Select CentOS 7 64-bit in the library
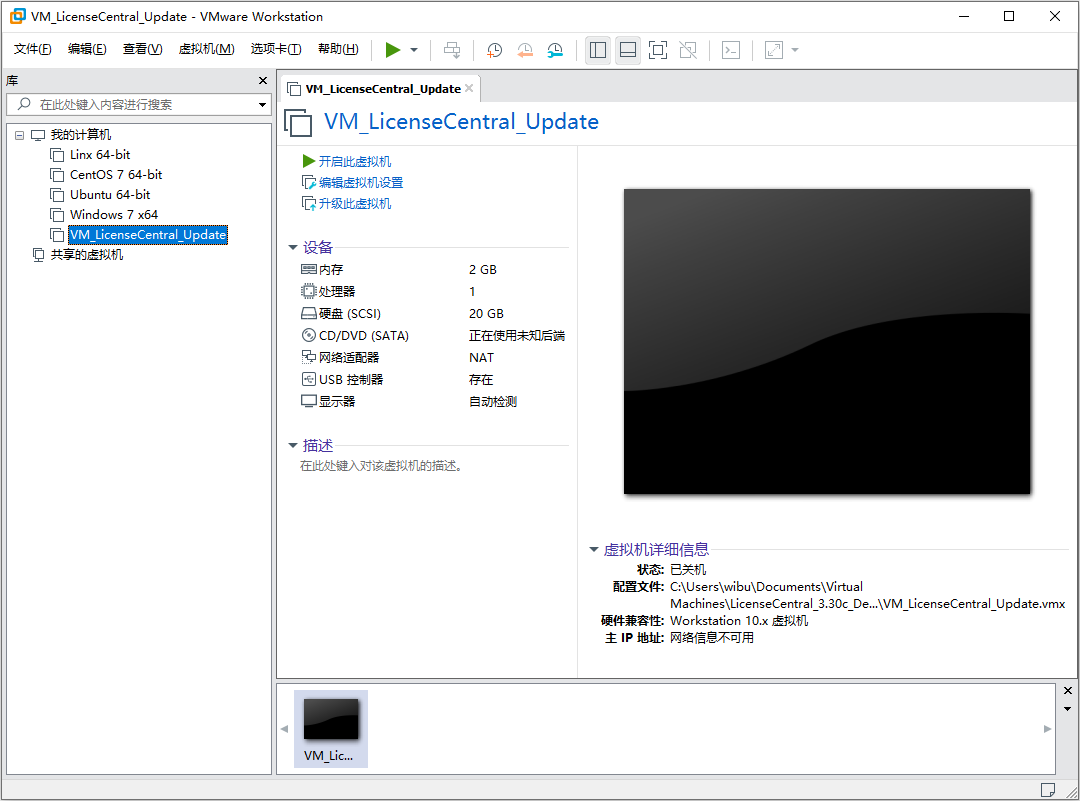 click(116, 175)
